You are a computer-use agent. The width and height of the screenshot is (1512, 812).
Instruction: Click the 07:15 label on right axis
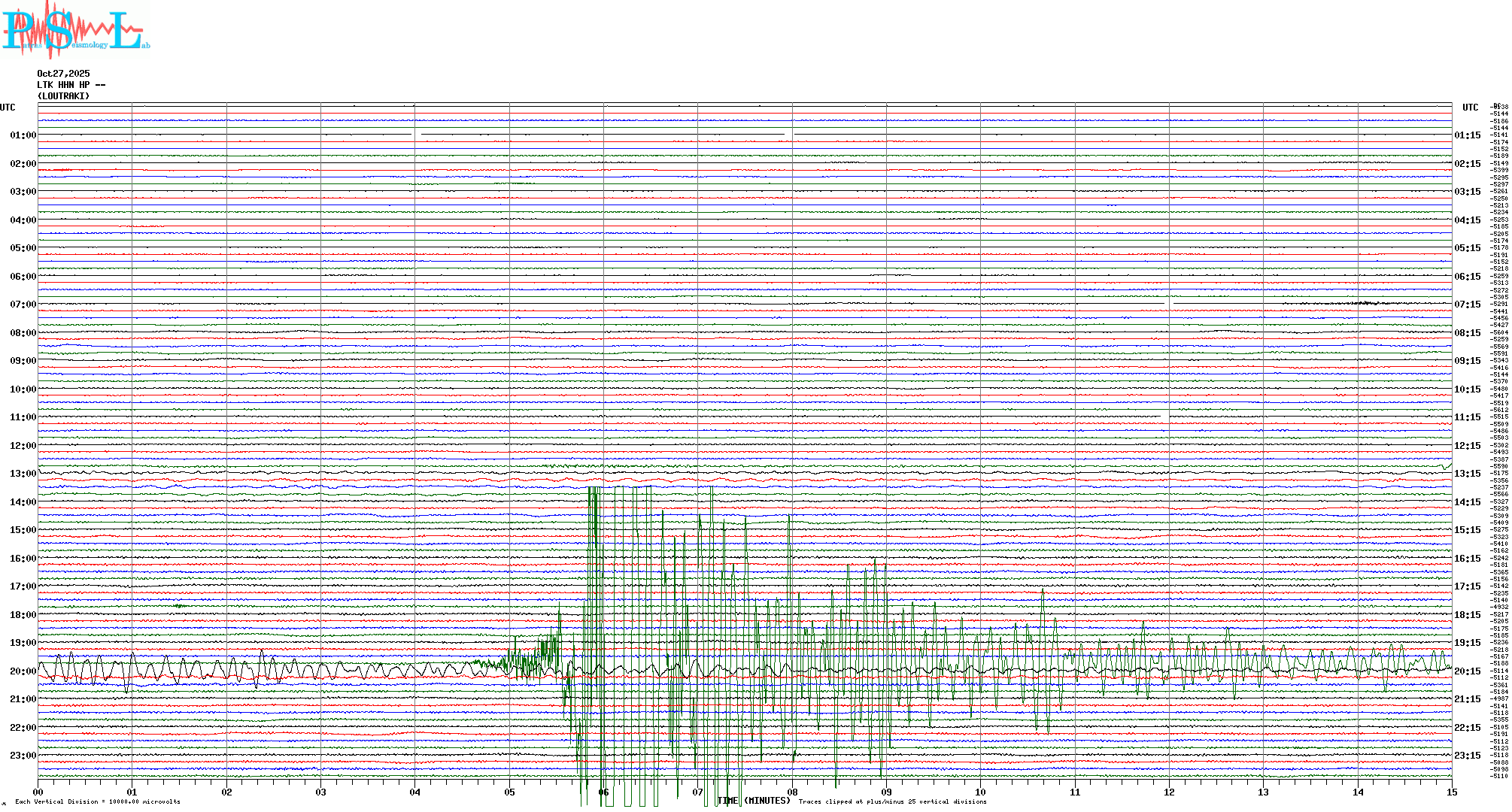pos(1467,304)
